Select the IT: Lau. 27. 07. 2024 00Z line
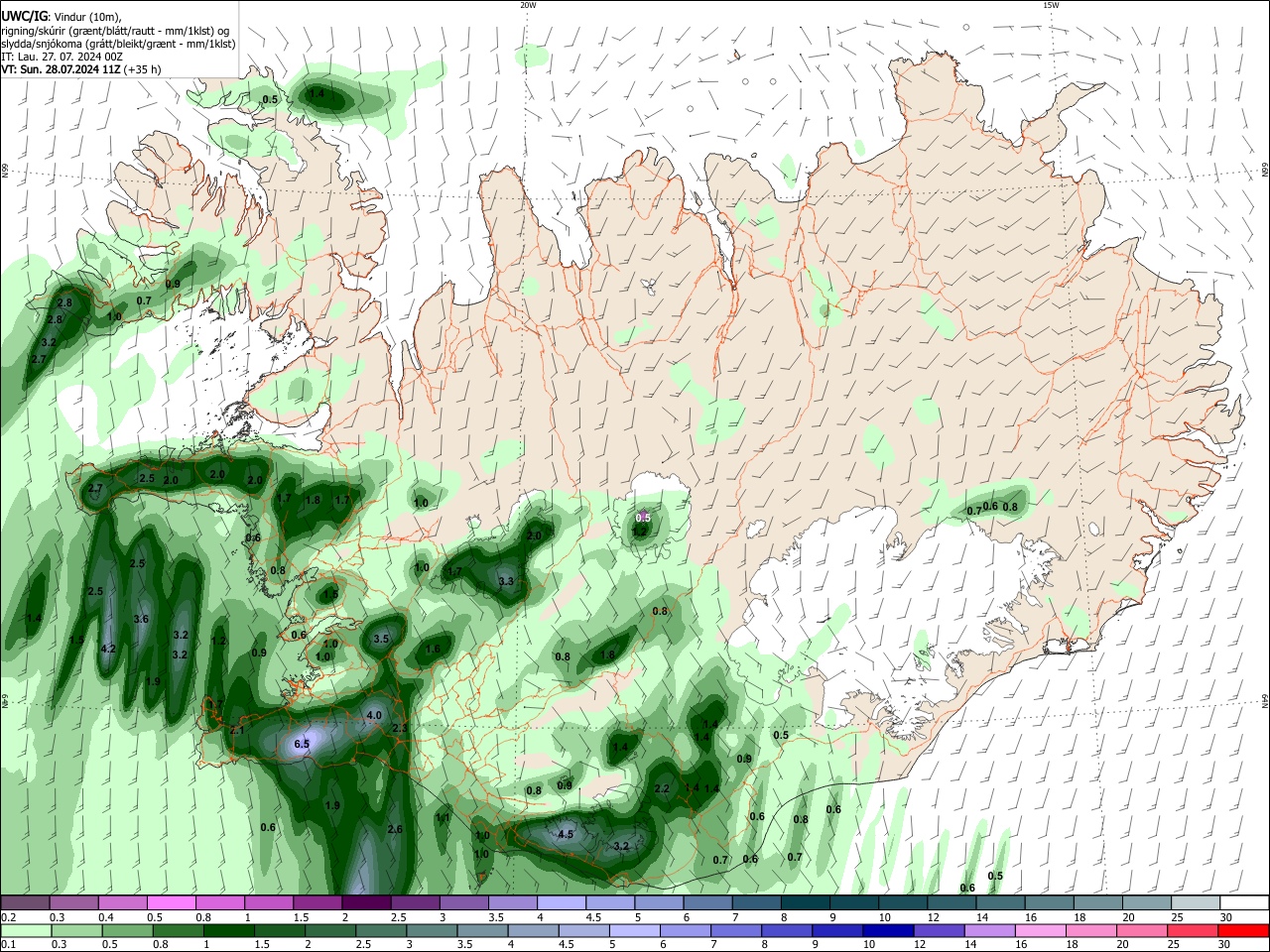The height and width of the screenshot is (952, 1270). [x=63, y=57]
